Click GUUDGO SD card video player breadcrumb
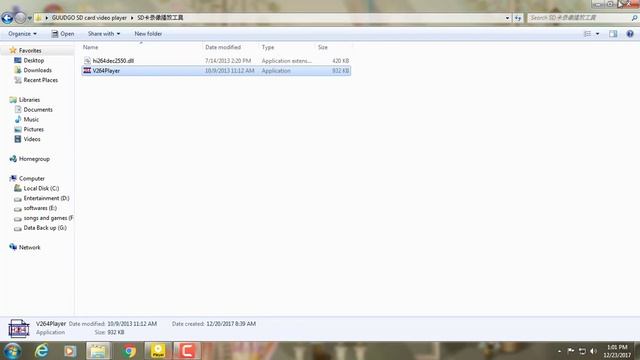The width and height of the screenshot is (640, 360). pos(89,18)
